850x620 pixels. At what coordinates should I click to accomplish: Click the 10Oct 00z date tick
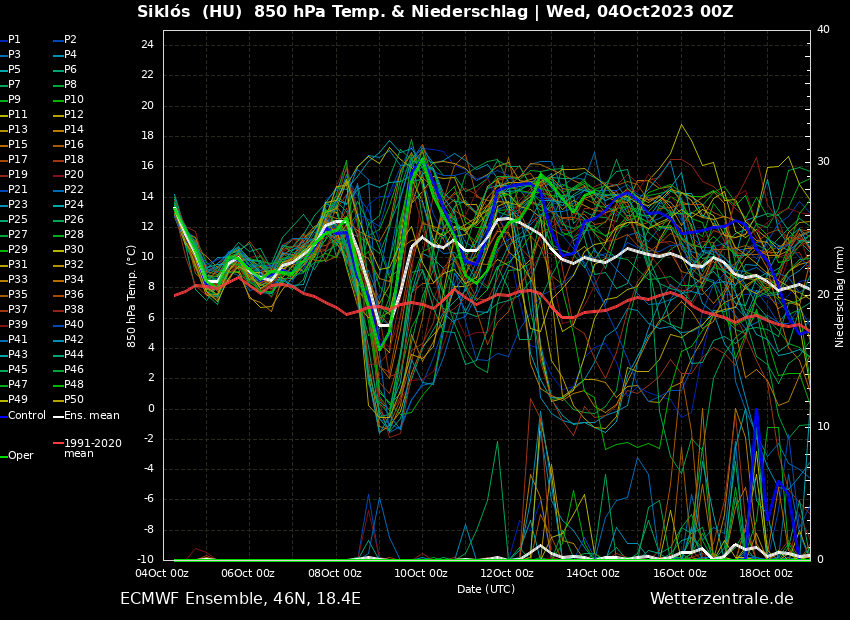click(x=421, y=573)
